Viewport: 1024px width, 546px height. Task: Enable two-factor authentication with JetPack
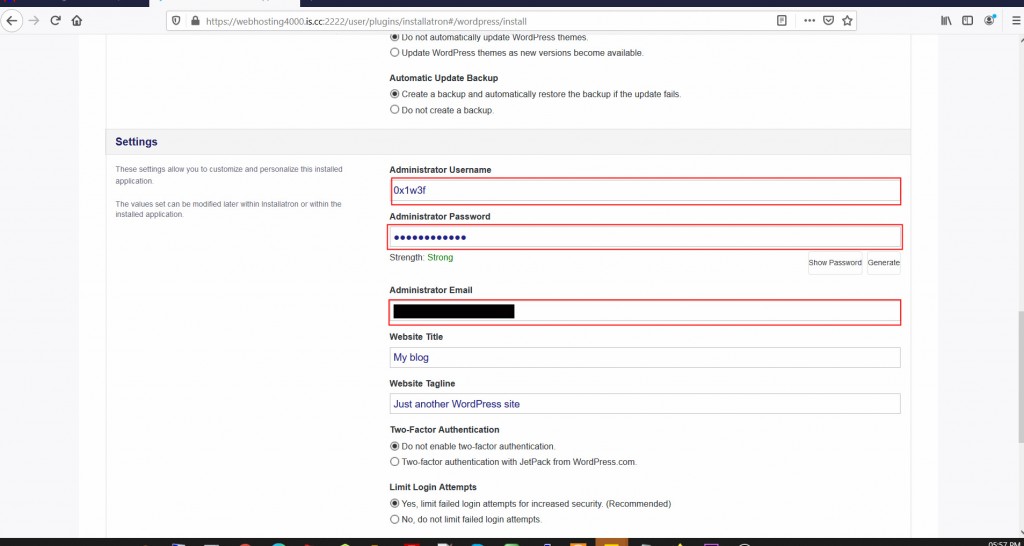pos(394,462)
